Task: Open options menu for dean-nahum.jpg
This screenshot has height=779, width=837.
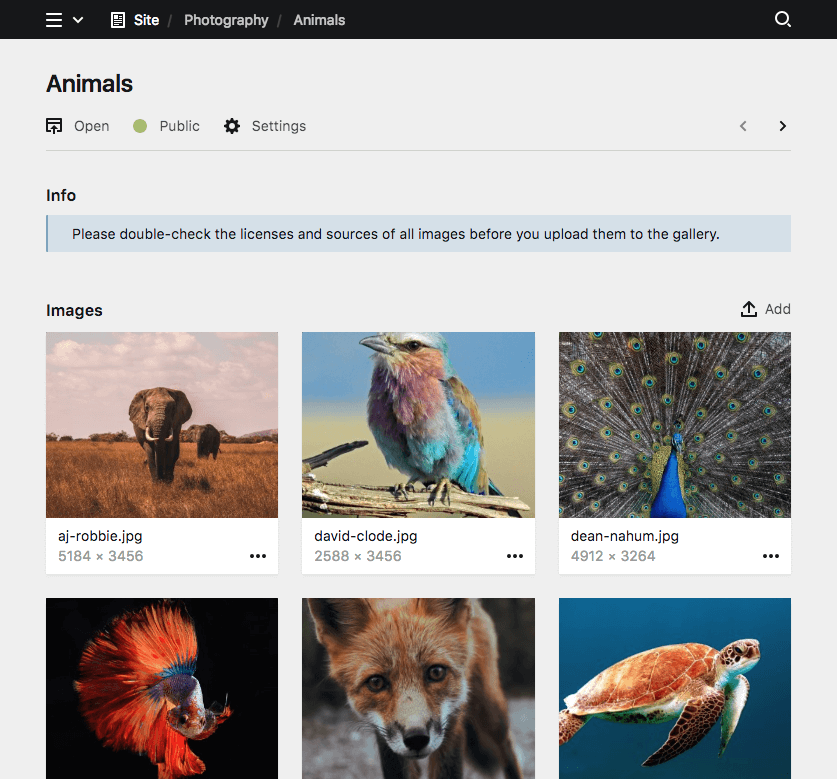Action: pos(771,556)
